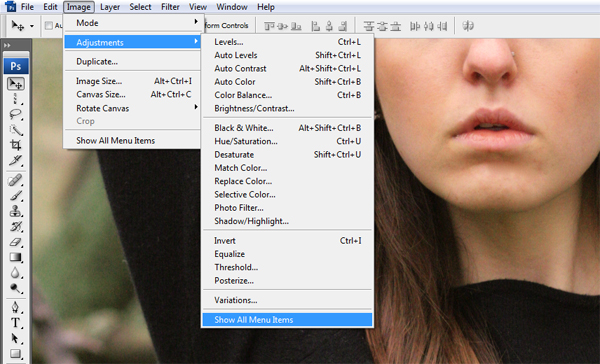The image size is (600, 364).
Task: Click the Auto-Align Layers icon
Action: click(x=468, y=26)
